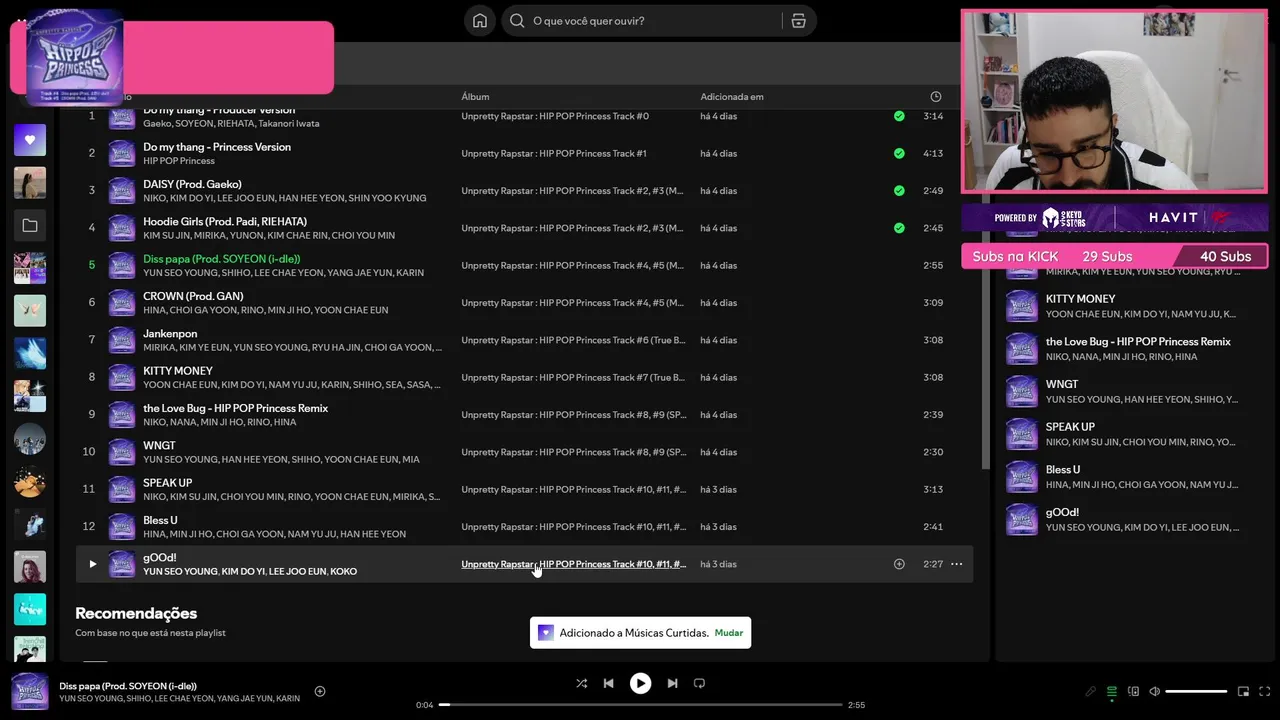Open playing Diss papa title in track list
Image resolution: width=1280 pixels, height=720 pixels.
coord(221,259)
